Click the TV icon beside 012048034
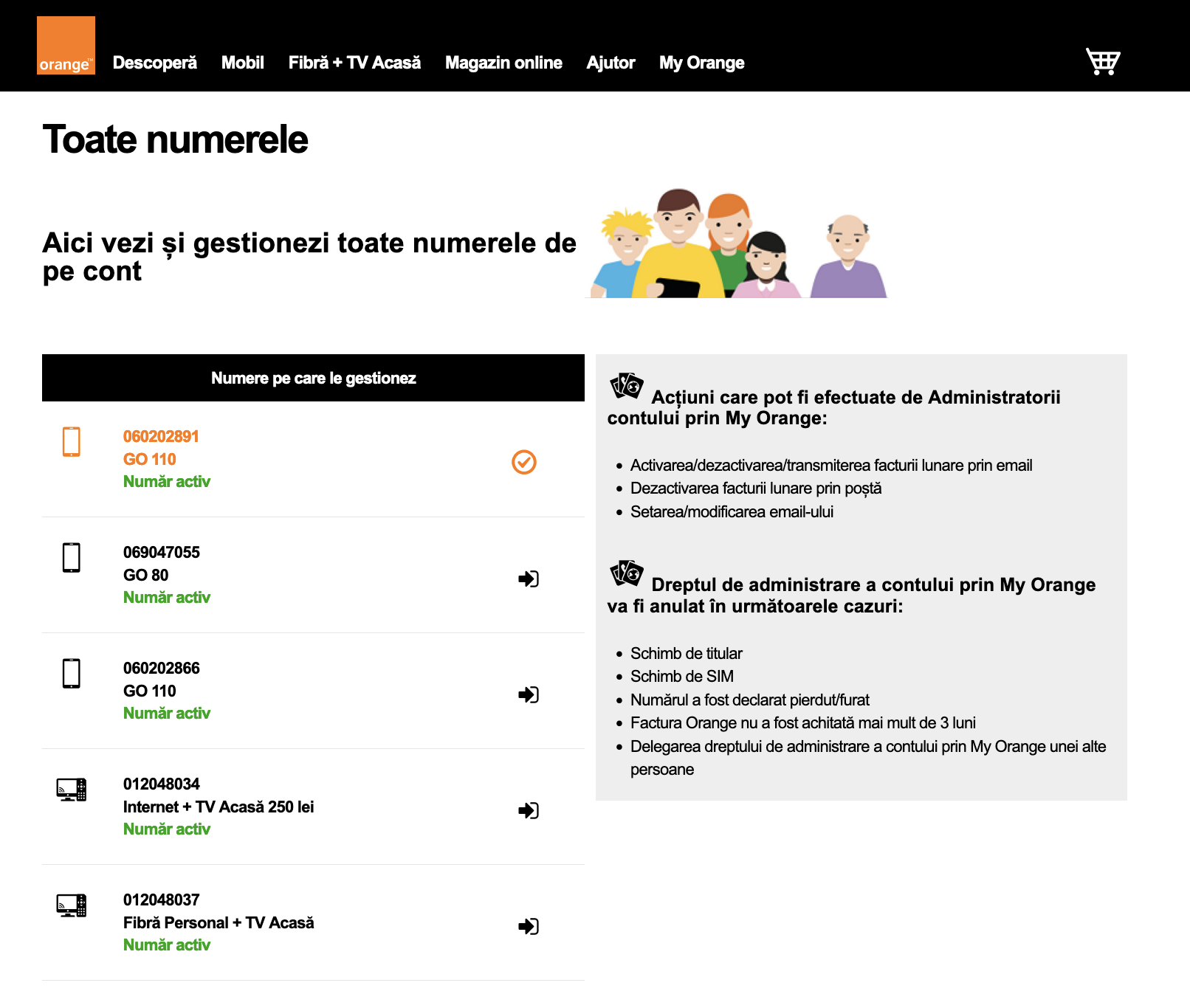1190x1008 pixels. [x=72, y=790]
